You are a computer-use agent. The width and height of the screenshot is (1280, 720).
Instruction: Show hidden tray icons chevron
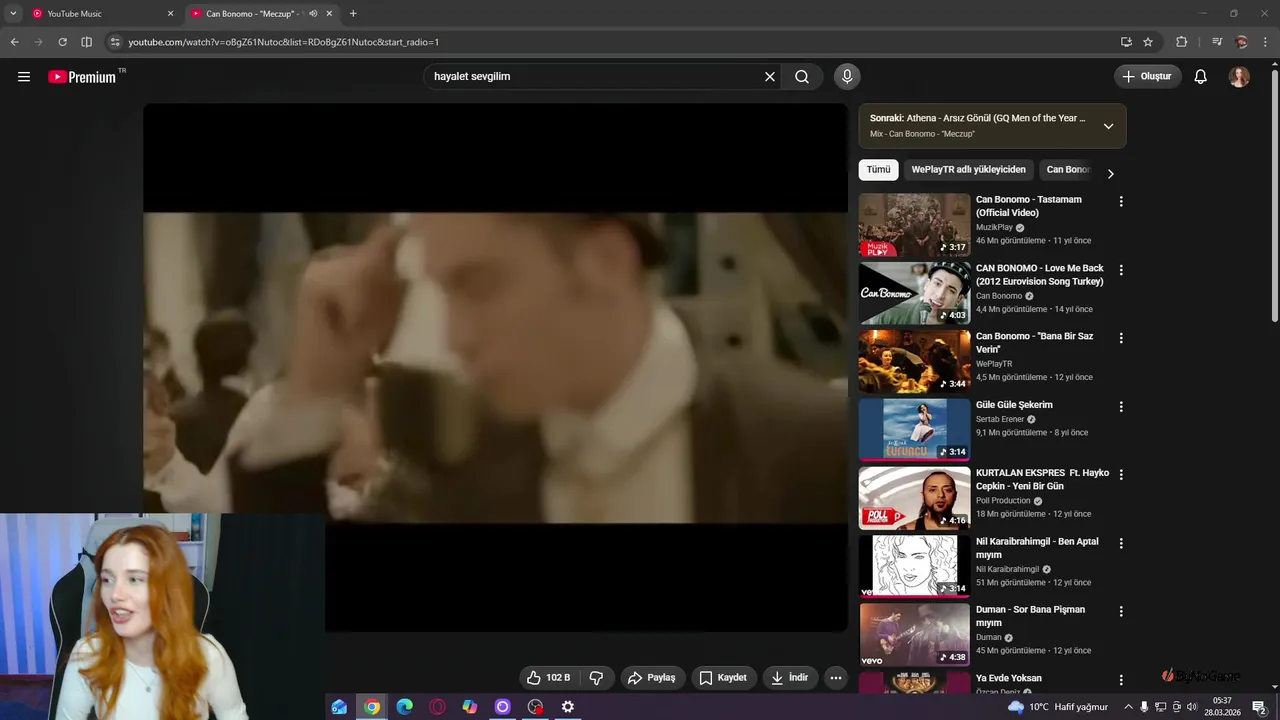[x=1128, y=707]
